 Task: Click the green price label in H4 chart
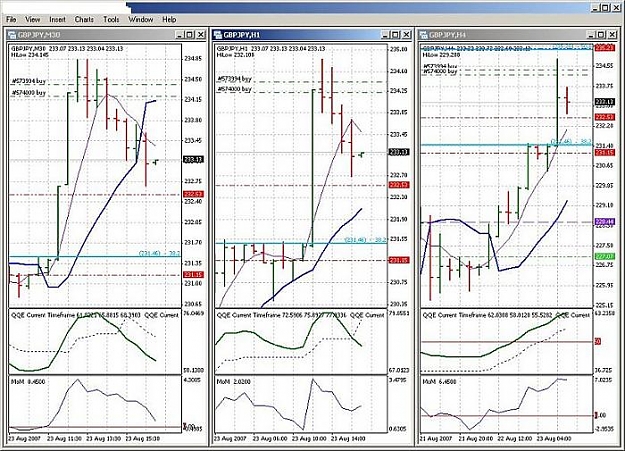(x=604, y=256)
